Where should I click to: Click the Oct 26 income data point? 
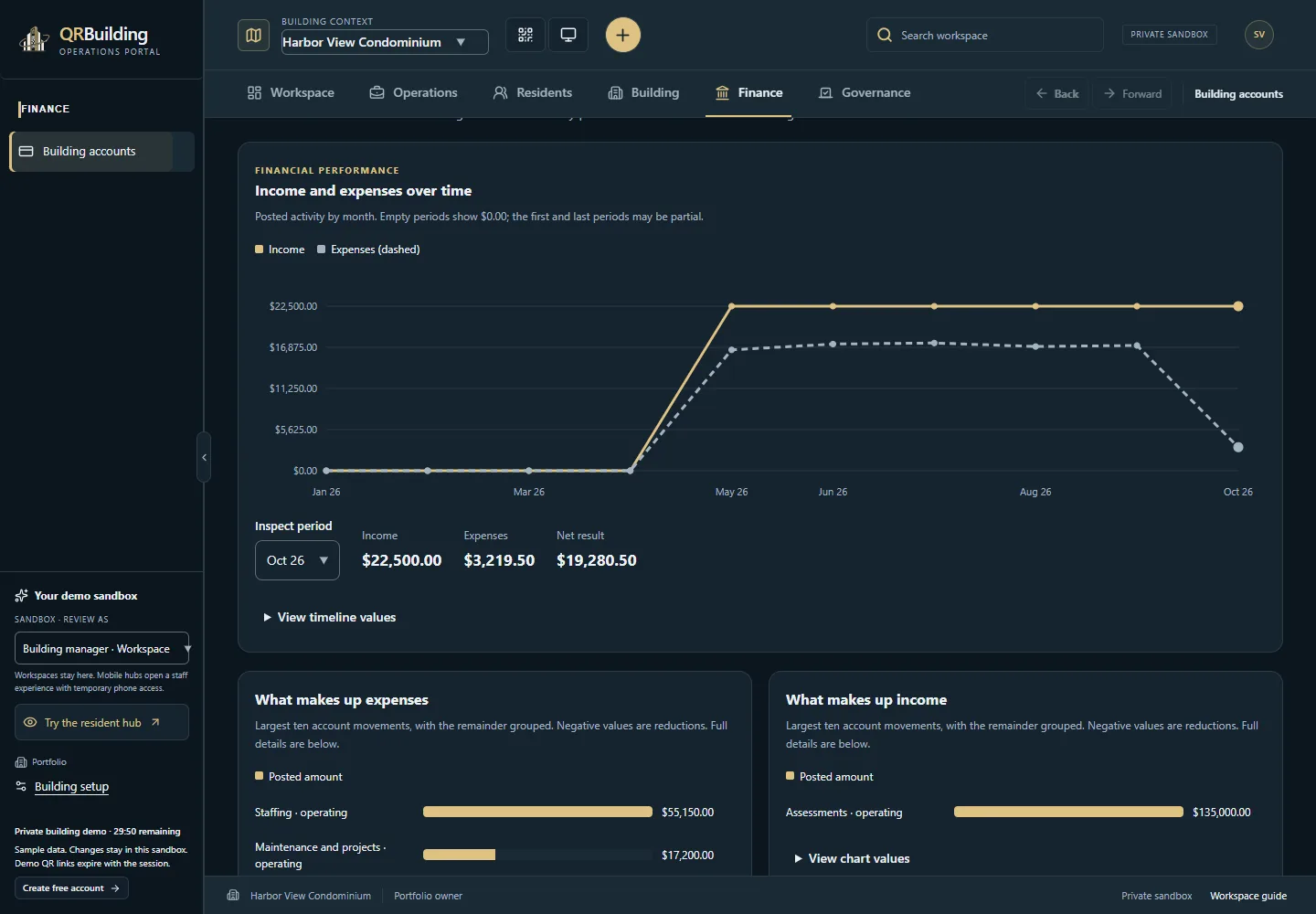coord(1238,306)
